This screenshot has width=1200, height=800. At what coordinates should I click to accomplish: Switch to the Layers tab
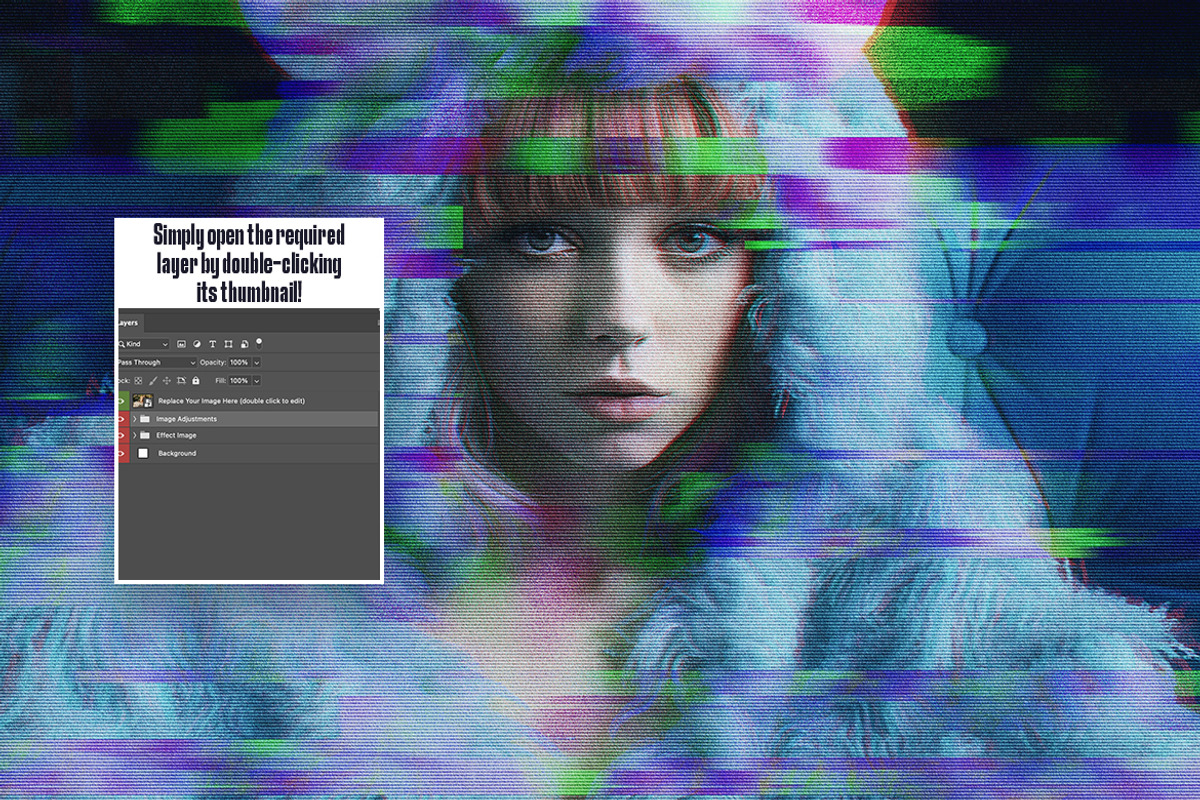(x=127, y=323)
